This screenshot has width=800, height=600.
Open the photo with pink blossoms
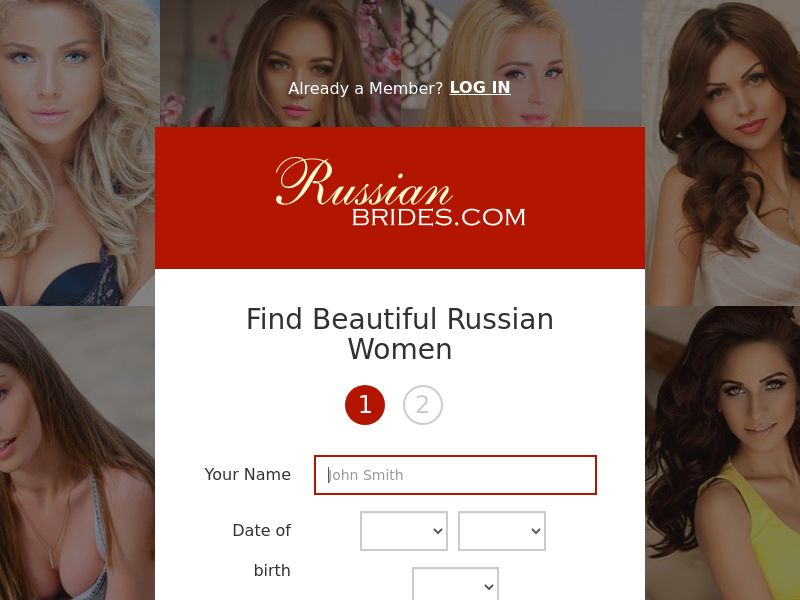point(280,63)
